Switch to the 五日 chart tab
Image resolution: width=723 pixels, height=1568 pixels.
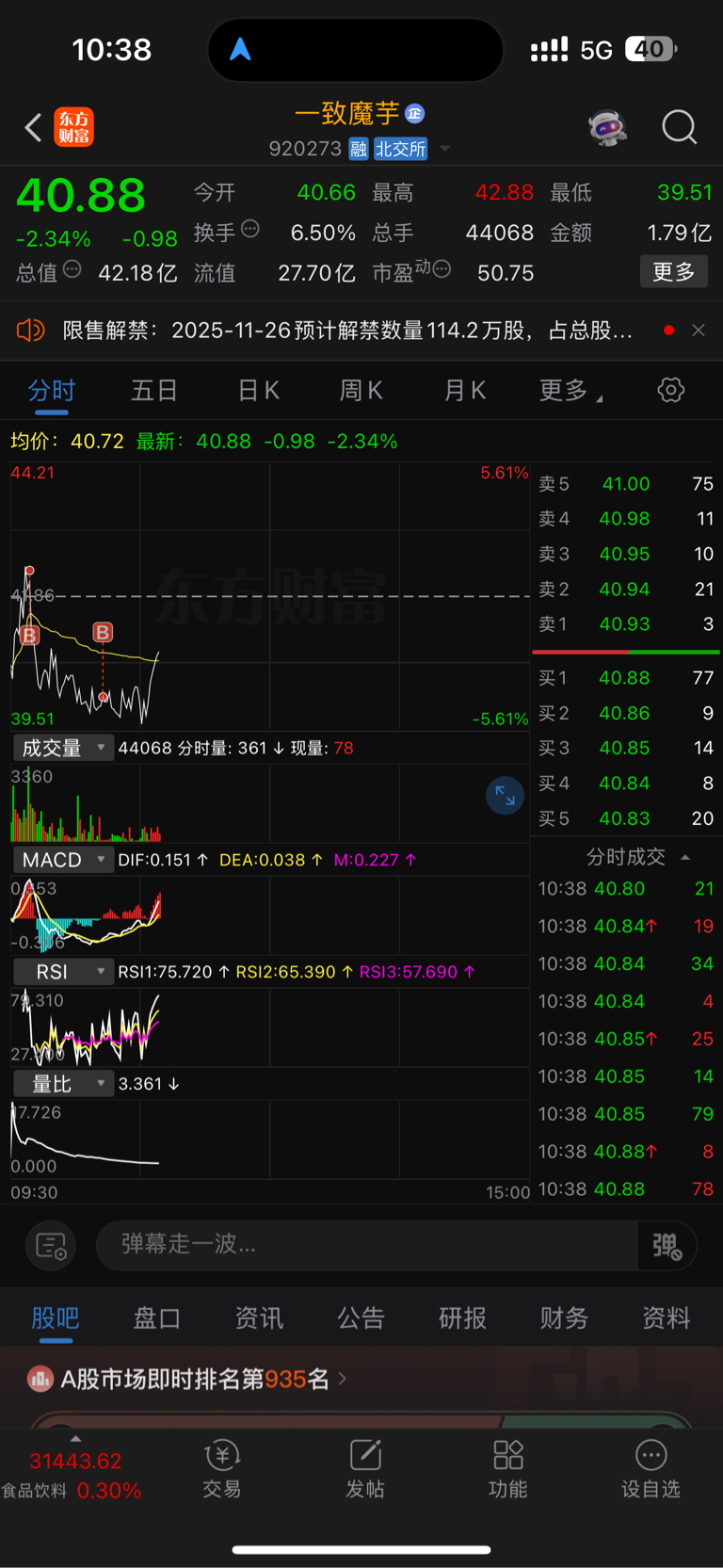pyautogui.click(x=154, y=390)
